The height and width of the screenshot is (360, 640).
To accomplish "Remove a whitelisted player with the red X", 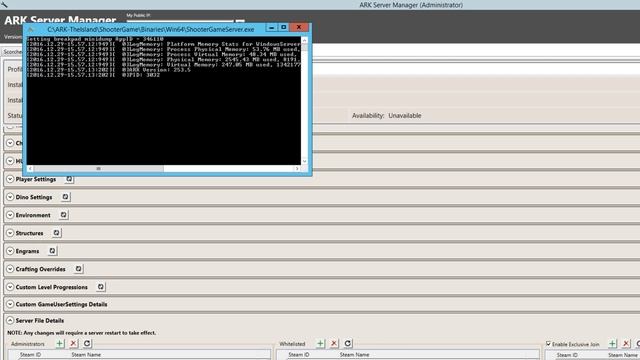I will click(334, 344).
